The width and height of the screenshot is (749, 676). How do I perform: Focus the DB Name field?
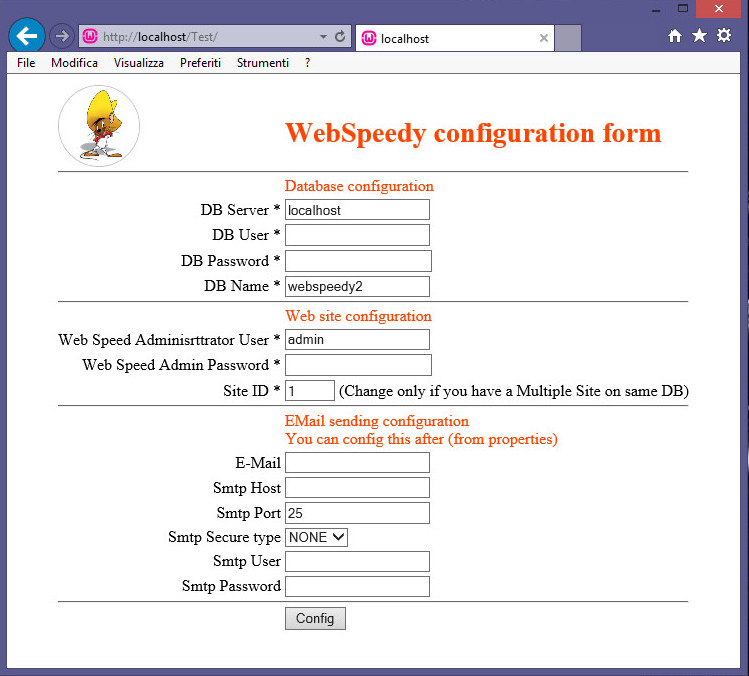(357, 286)
